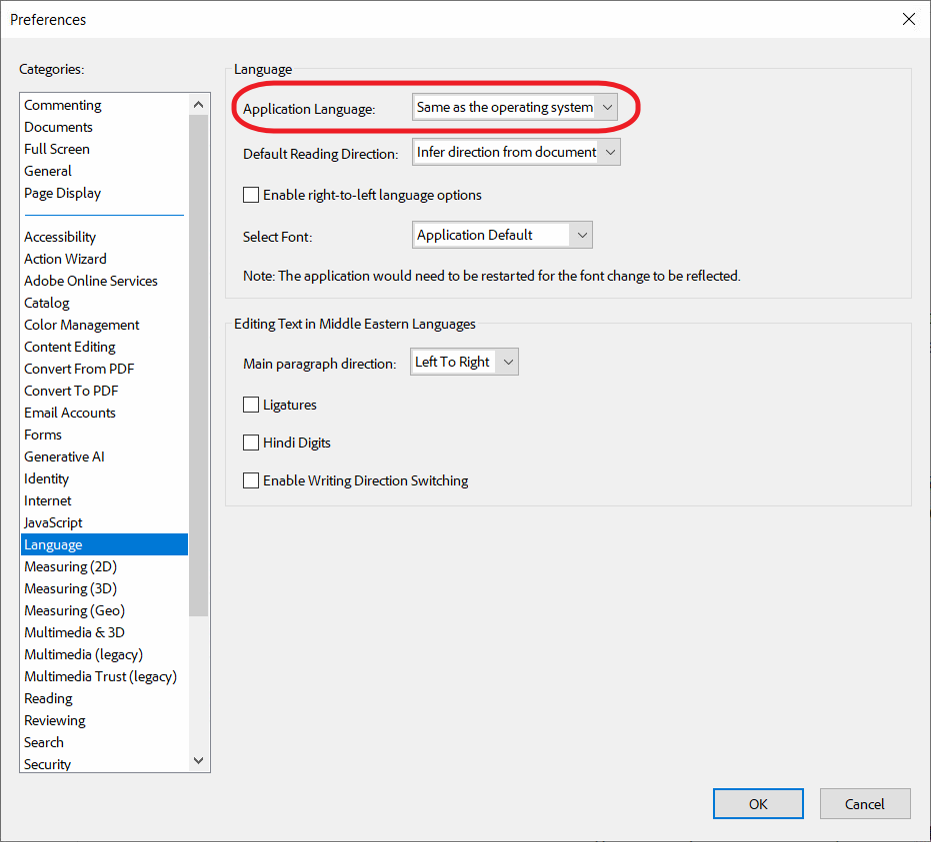Enable Hindi Digits
The height and width of the screenshot is (842, 931).
tap(251, 442)
